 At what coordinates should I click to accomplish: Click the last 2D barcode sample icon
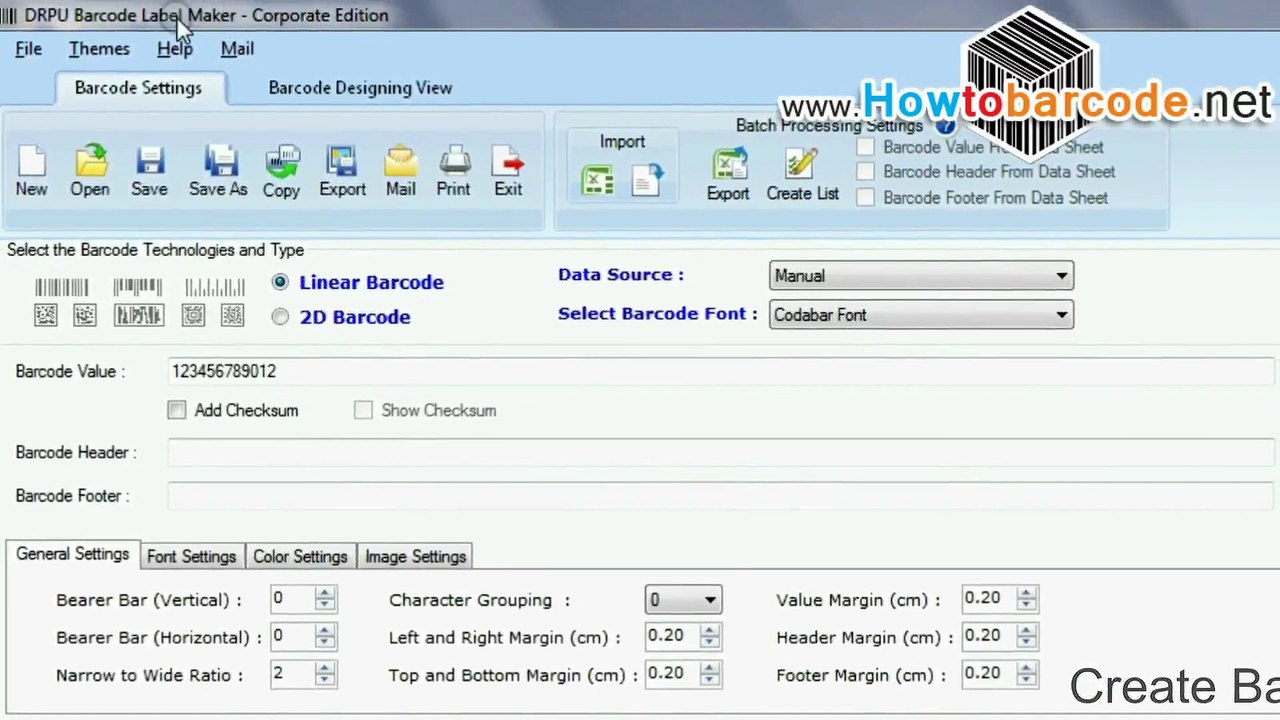coord(232,315)
